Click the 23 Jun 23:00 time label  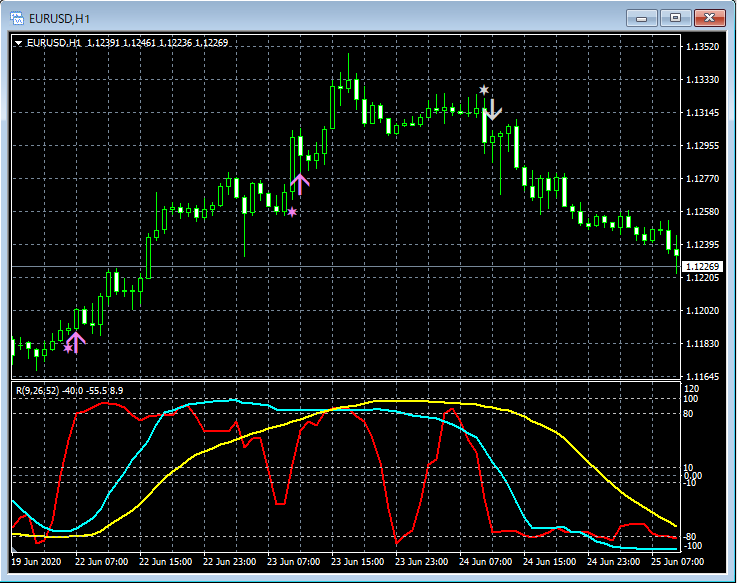tap(421, 562)
